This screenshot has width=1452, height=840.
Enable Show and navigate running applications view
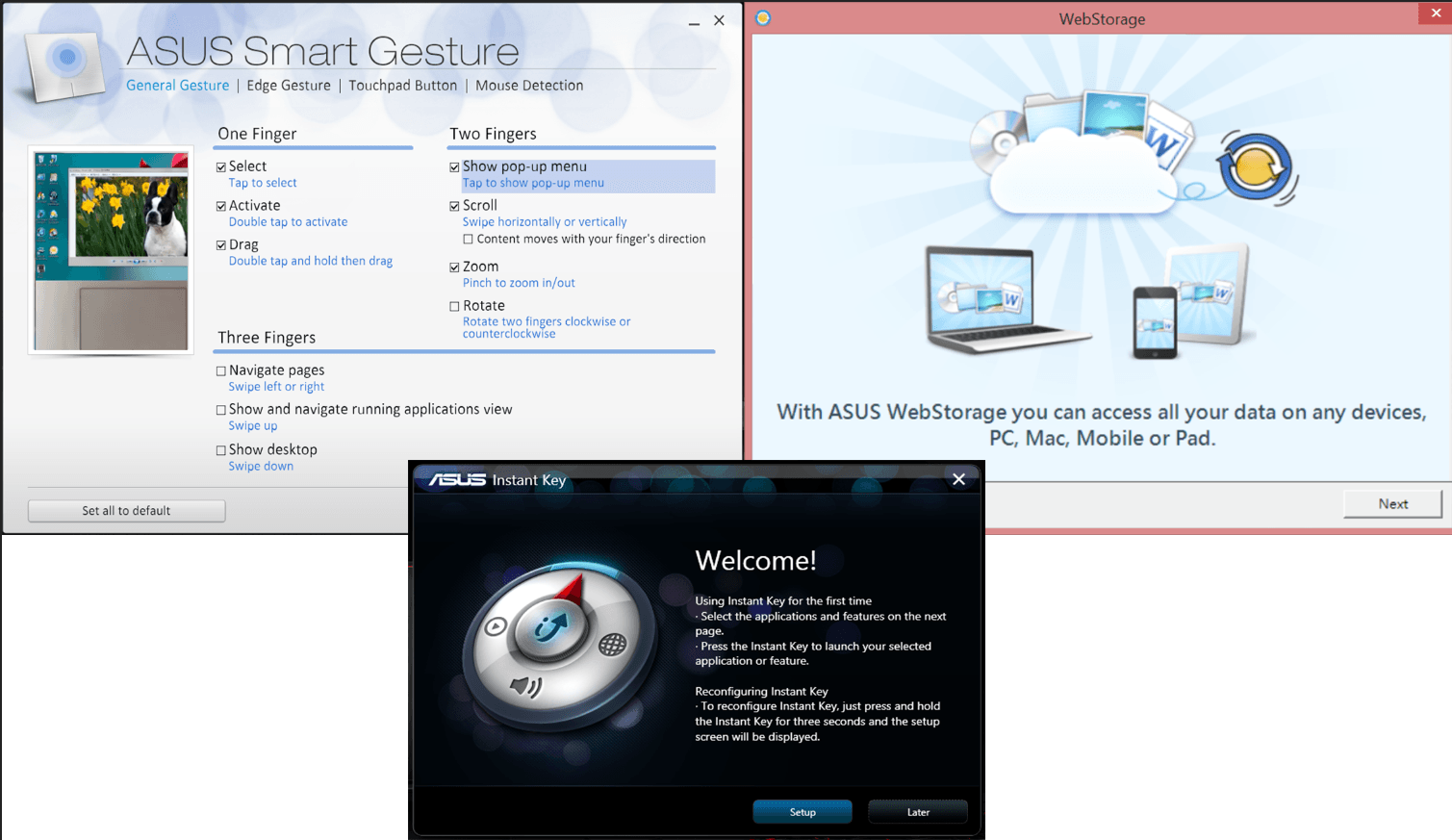221,411
